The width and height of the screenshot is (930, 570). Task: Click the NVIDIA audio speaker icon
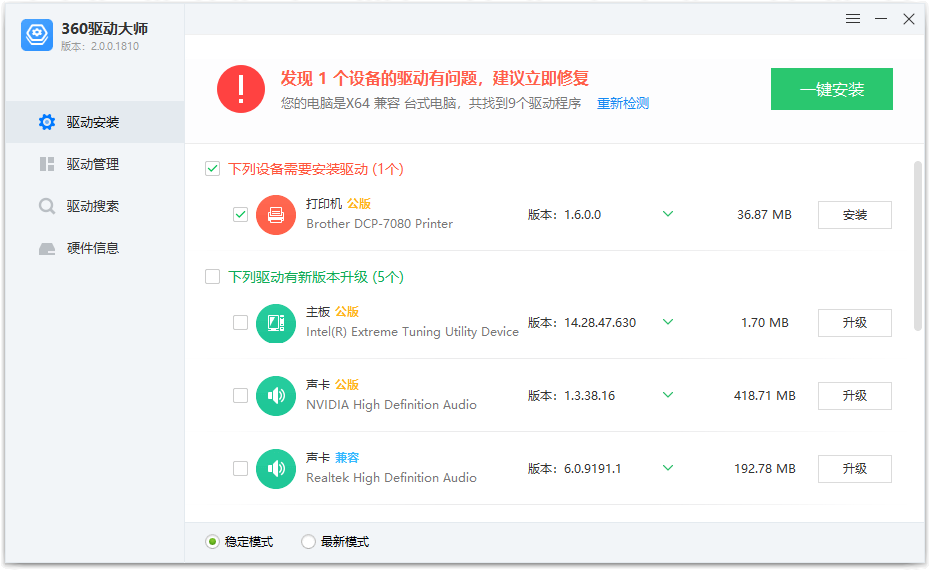point(276,396)
